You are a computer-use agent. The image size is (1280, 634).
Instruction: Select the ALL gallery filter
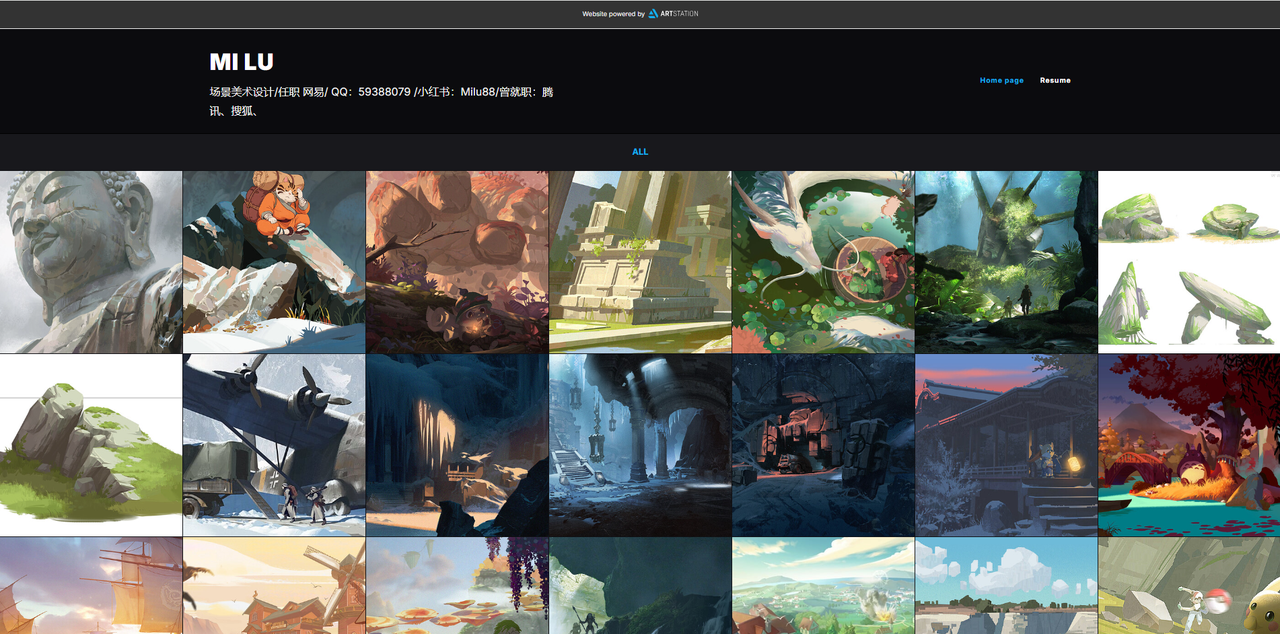[x=640, y=152]
